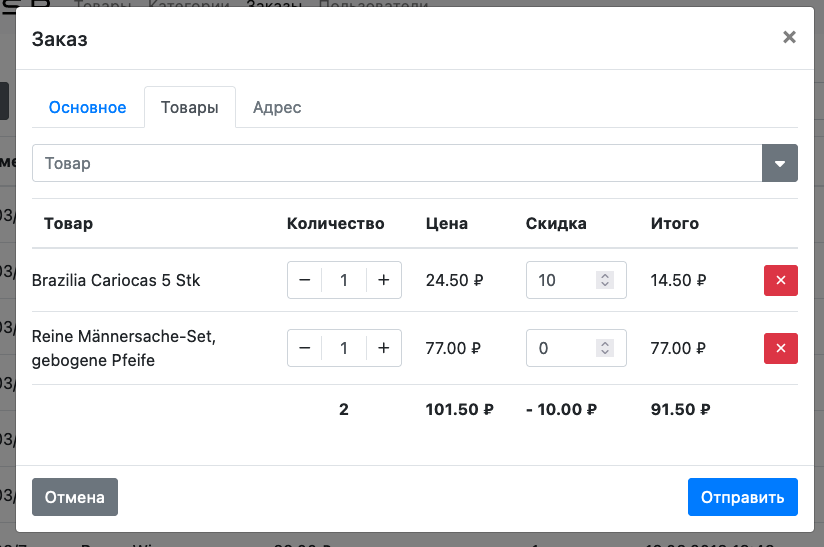This screenshot has width=824, height=547.
Task: Click discount spinner arrows for Reine Männersache-Set
Action: (x=604, y=349)
